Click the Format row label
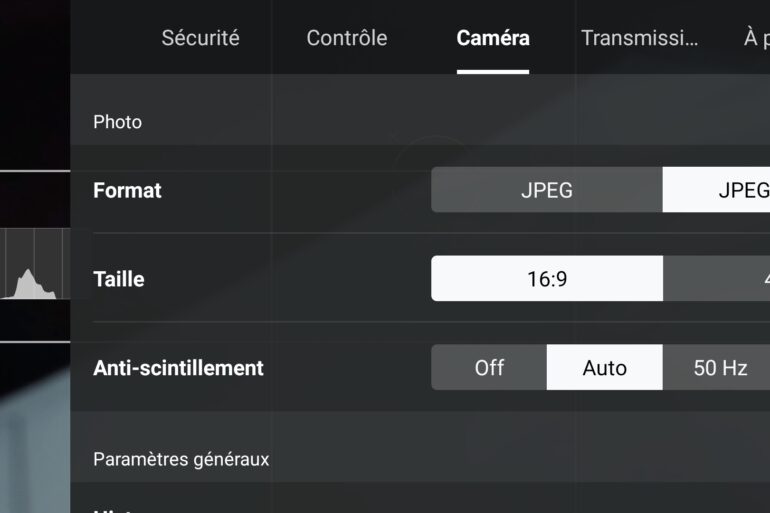770x513 pixels. (127, 190)
